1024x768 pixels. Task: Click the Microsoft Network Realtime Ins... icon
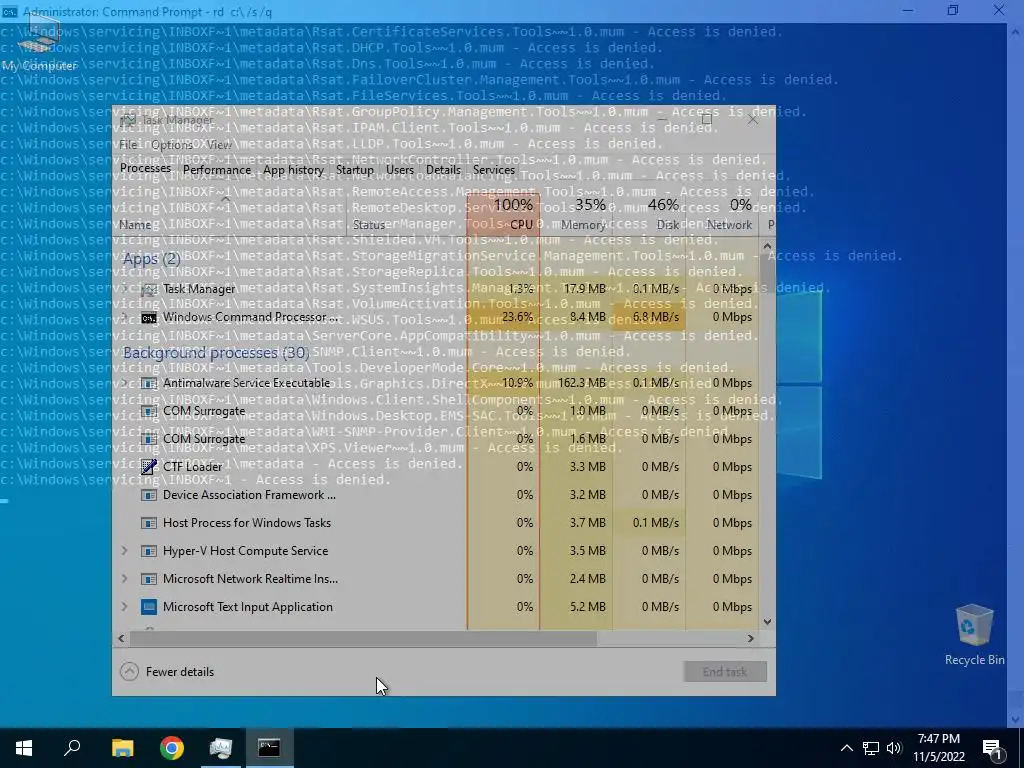(x=149, y=579)
